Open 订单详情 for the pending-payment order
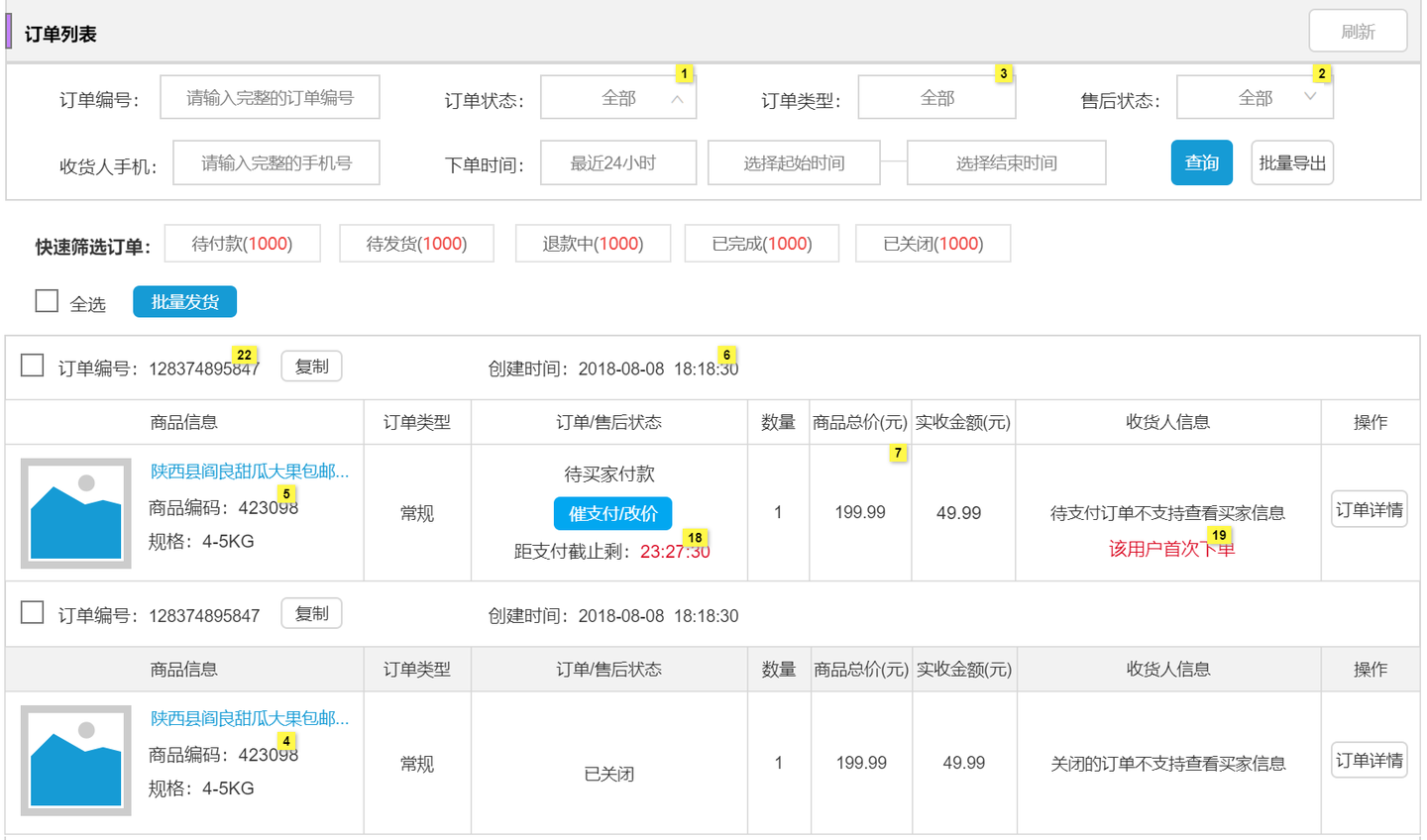 (x=1369, y=509)
